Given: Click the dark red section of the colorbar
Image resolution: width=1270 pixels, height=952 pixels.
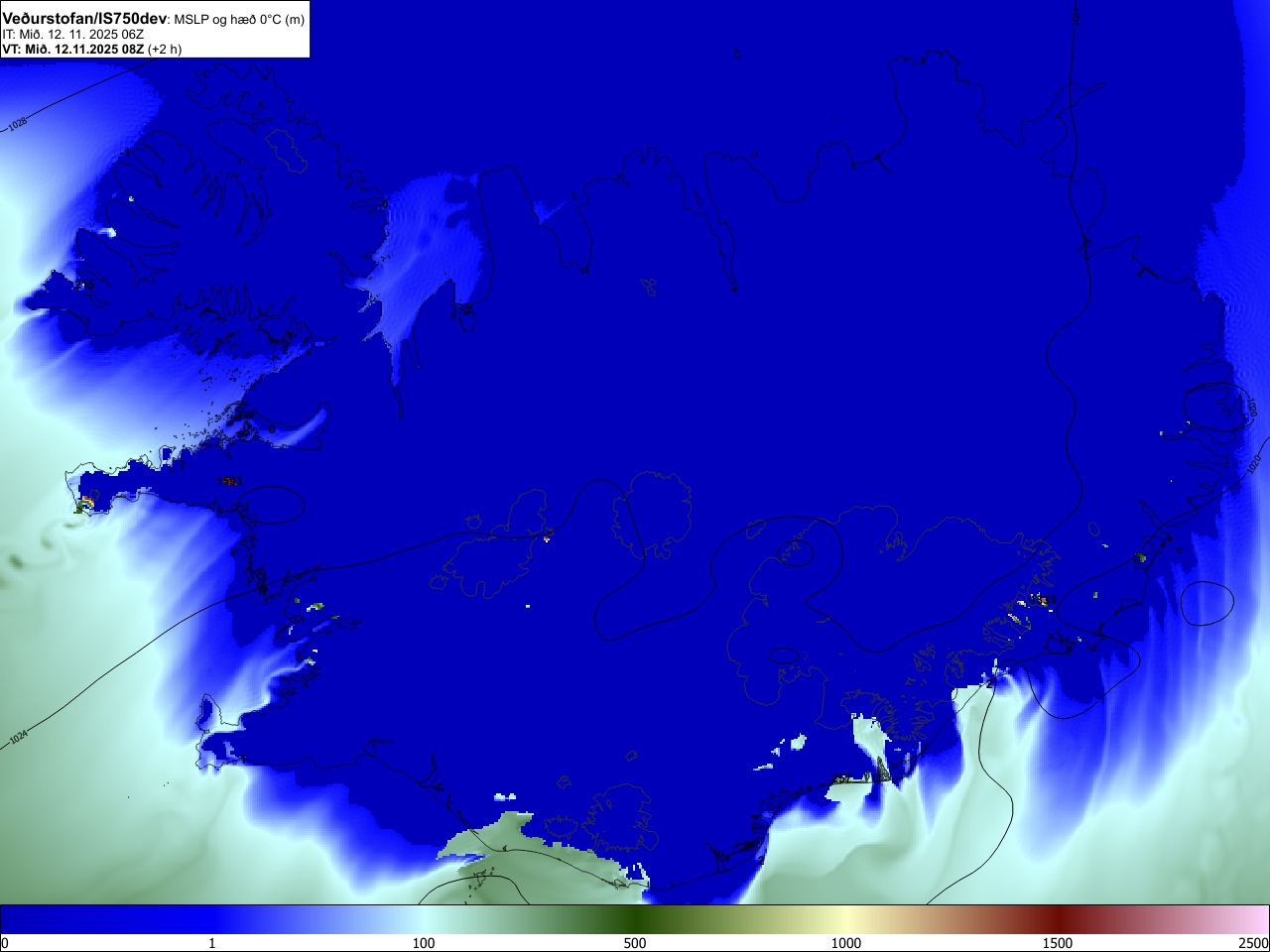Looking at the screenshot, I should coord(1058,918).
